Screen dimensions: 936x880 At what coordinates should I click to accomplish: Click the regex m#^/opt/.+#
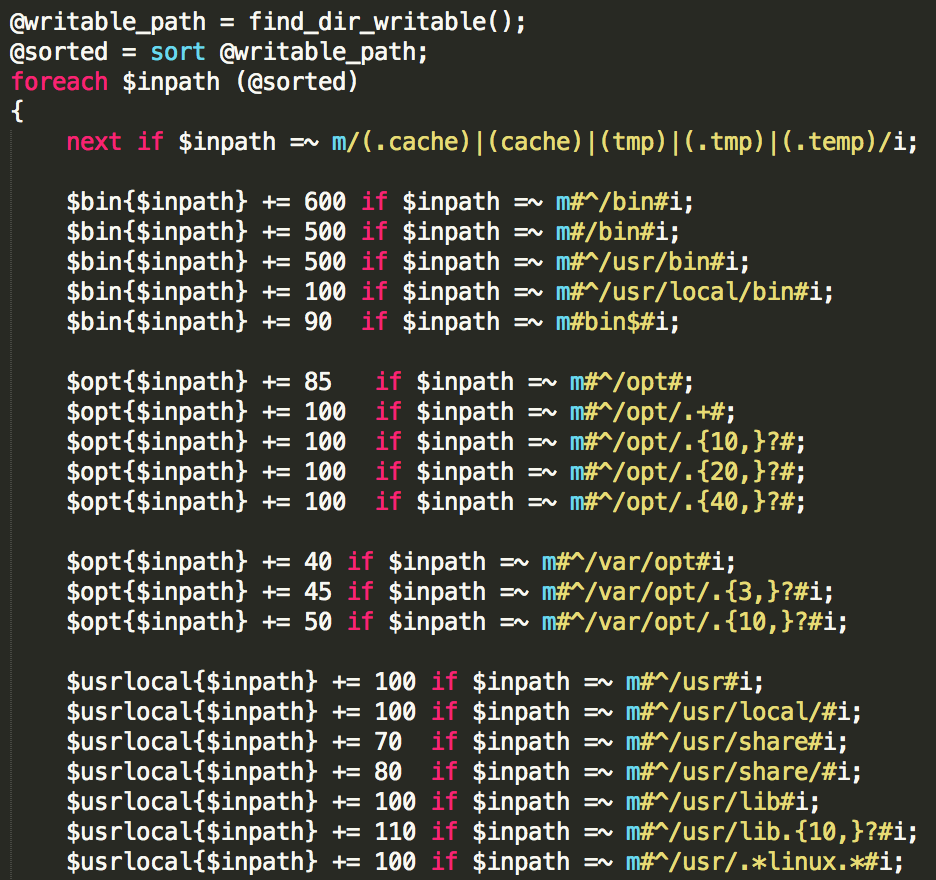648,412
